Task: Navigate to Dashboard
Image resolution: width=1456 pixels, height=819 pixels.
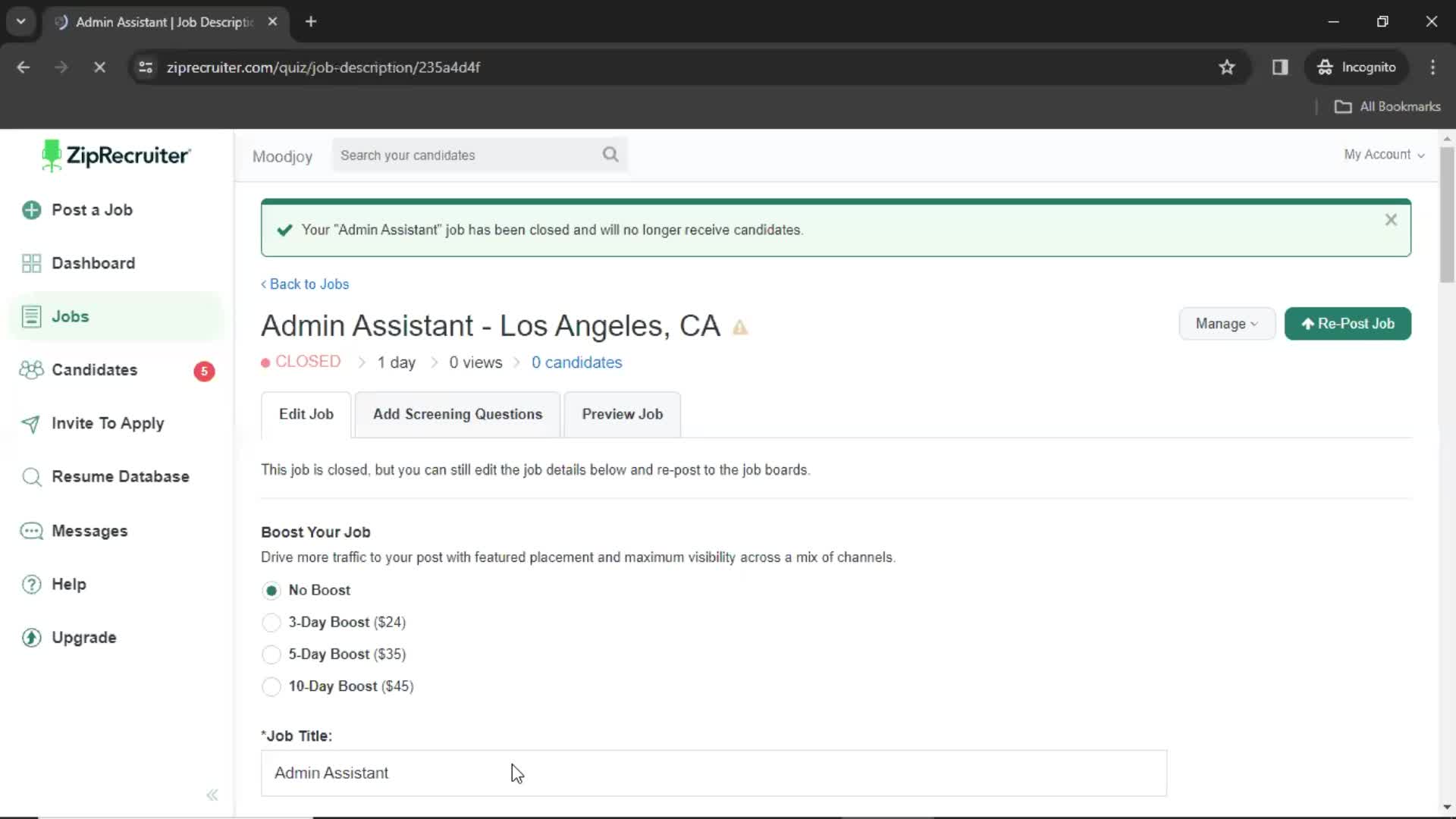Action: coord(93,263)
